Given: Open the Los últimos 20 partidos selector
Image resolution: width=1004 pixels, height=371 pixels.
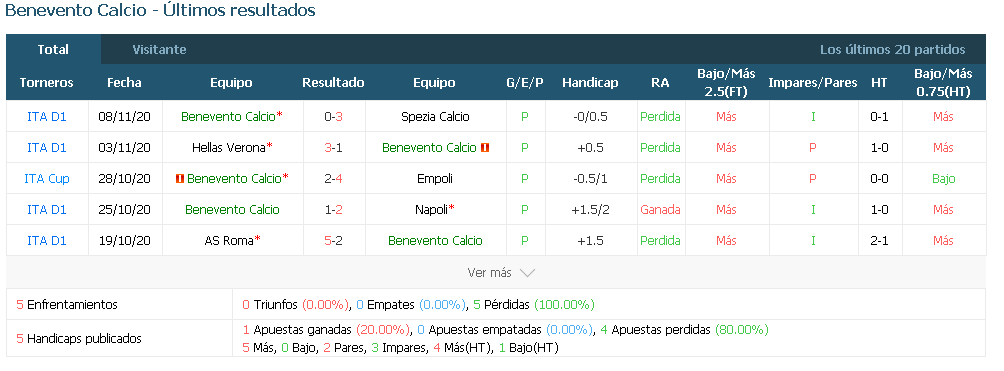Looking at the screenshot, I should 893,49.
